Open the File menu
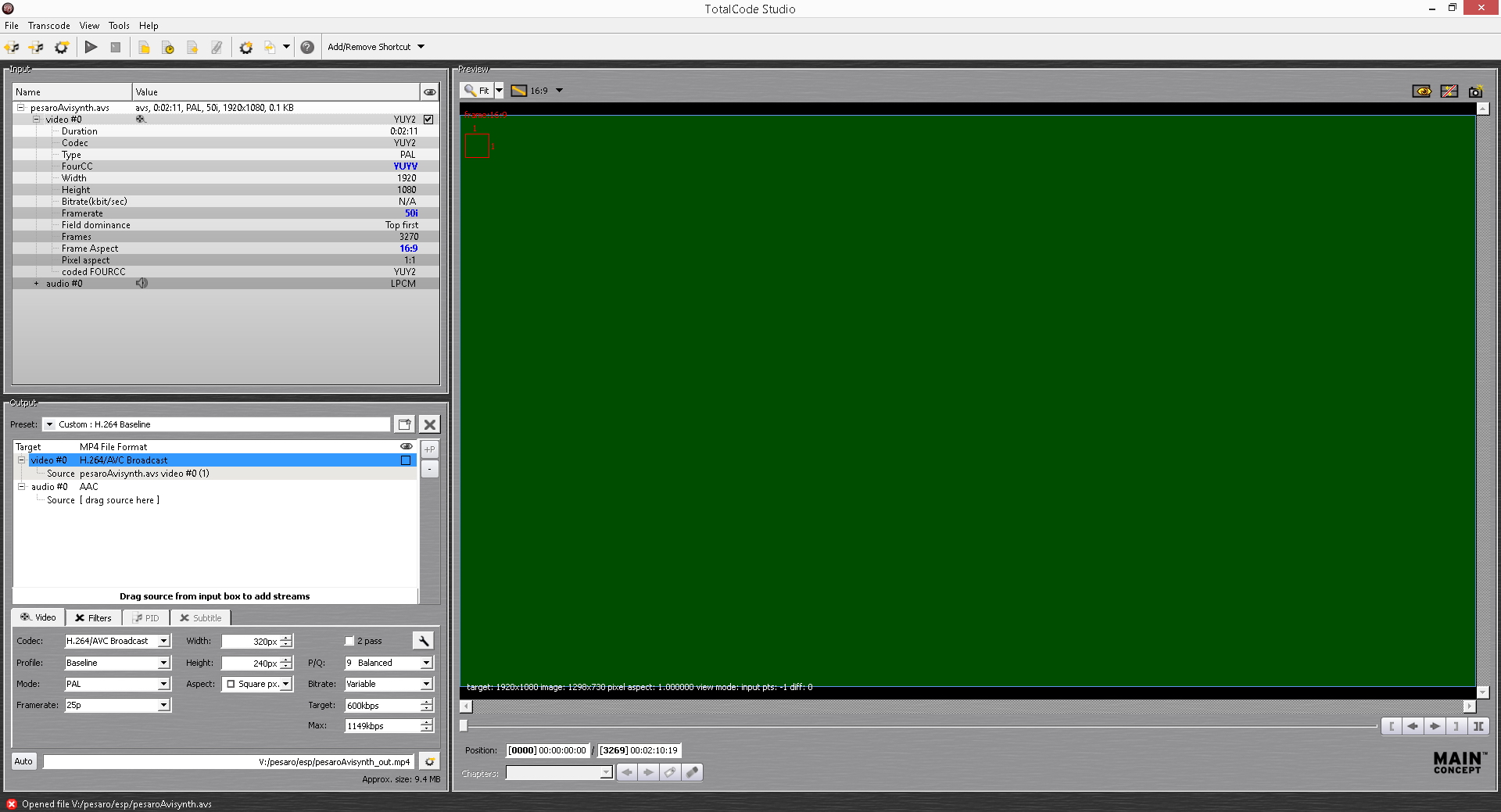1501x812 pixels. (12, 26)
